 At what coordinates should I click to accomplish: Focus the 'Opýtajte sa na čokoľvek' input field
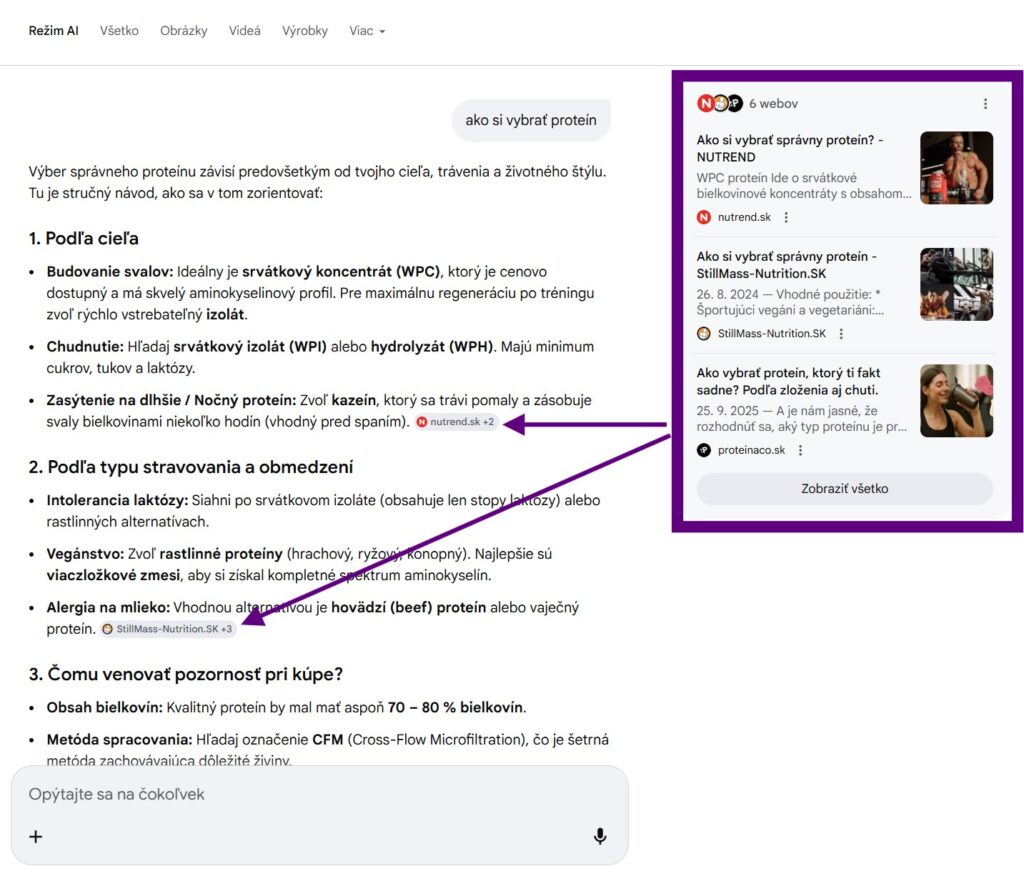(319, 794)
